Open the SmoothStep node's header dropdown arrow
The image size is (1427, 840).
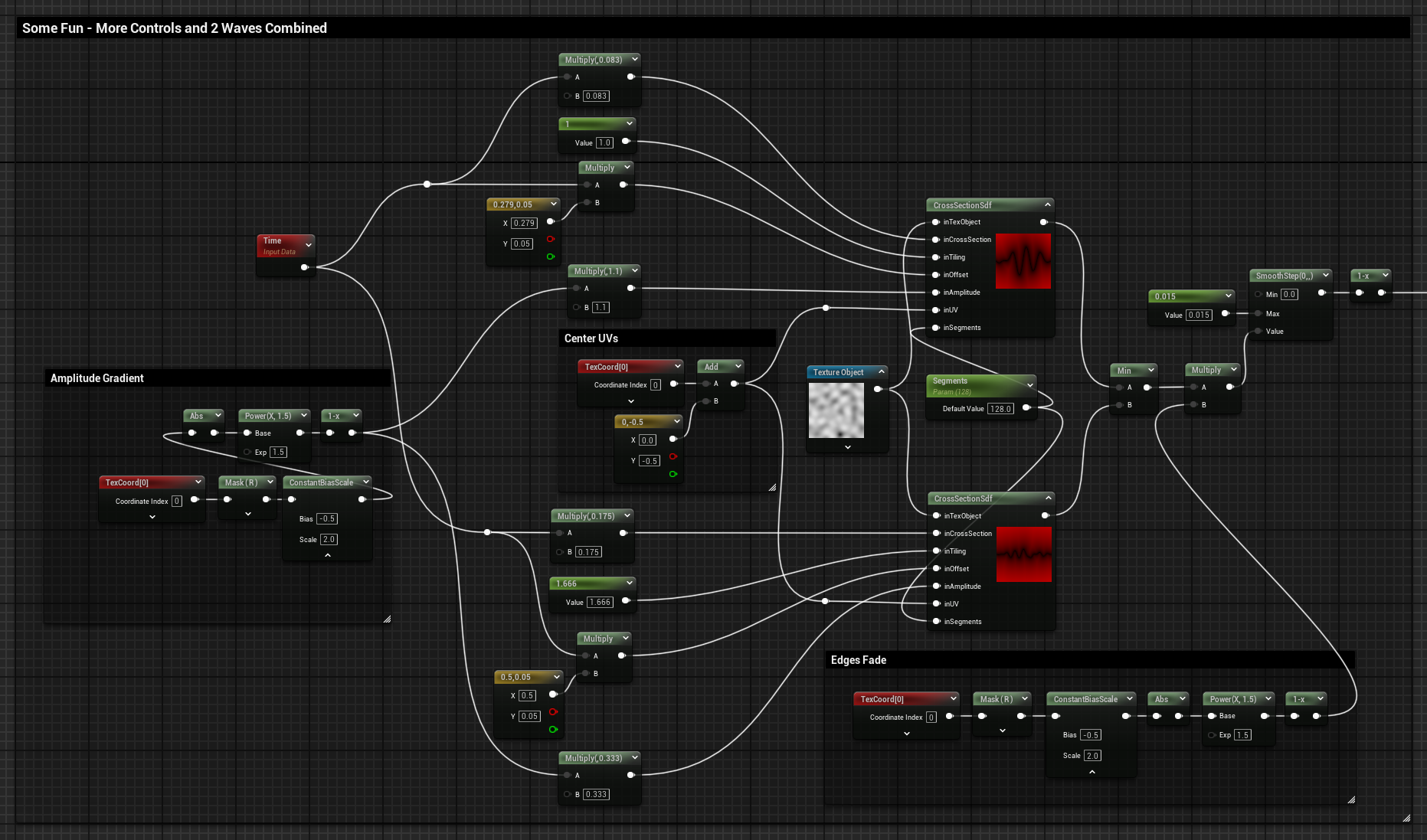(1326, 276)
